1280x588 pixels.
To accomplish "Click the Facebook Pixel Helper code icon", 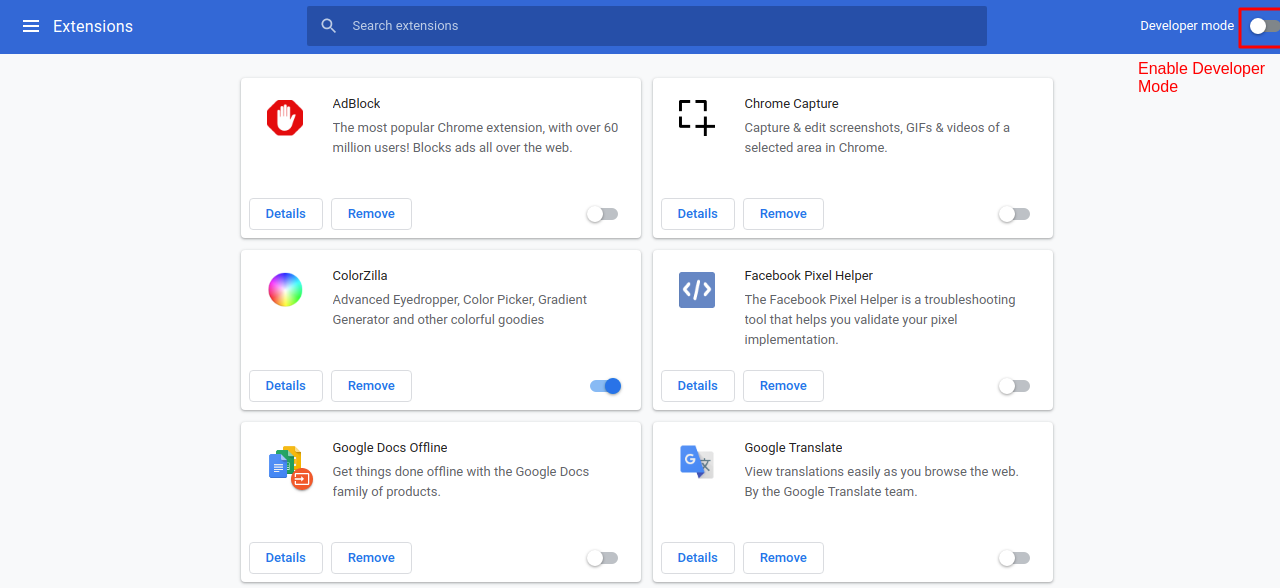I will click(x=697, y=290).
